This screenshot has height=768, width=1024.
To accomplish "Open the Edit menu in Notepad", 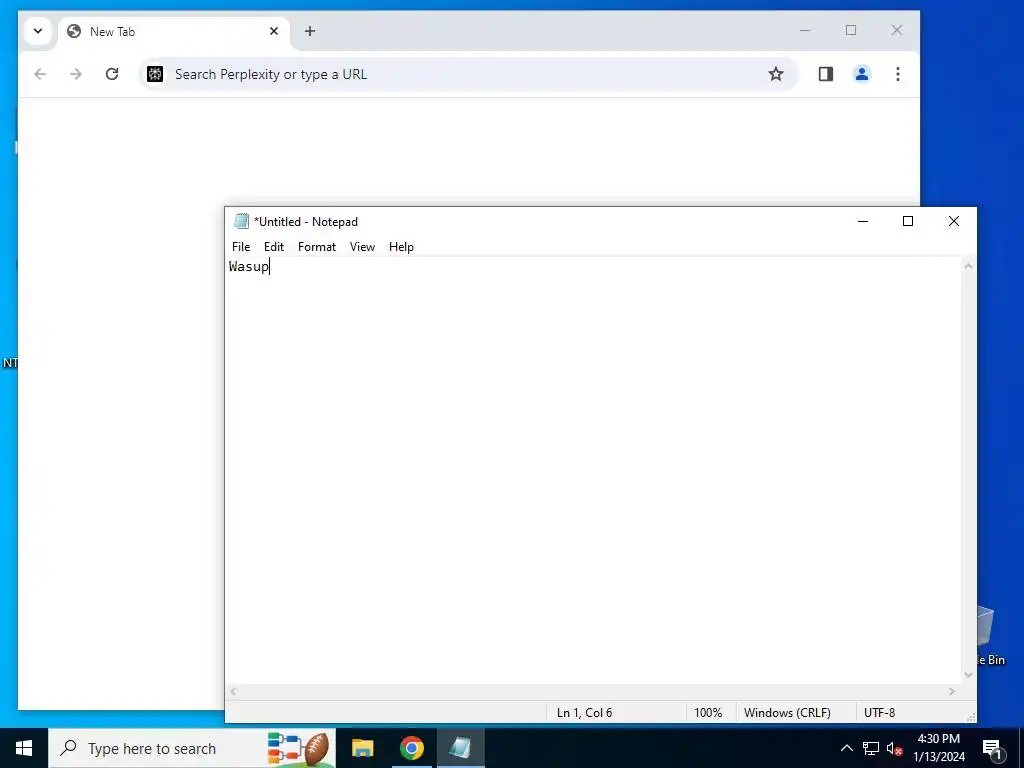I will pos(274,247).
